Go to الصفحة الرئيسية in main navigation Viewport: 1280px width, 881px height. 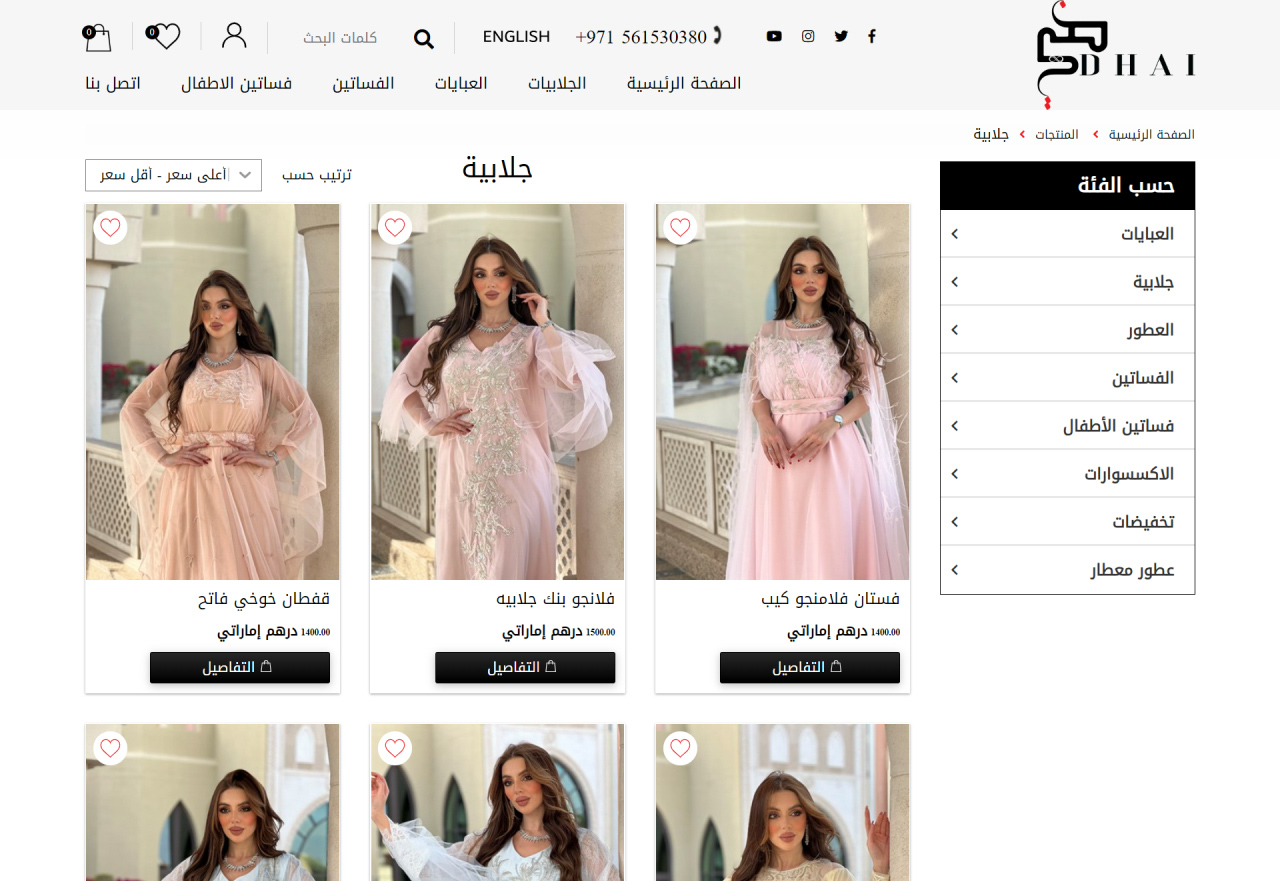click(684, 83)
